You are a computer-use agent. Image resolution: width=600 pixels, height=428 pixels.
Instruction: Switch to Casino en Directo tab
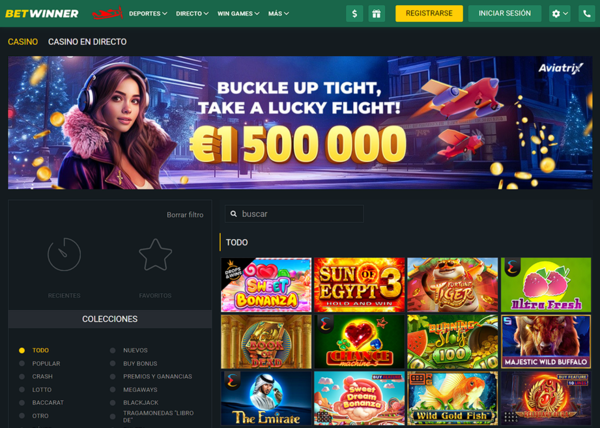87,42
